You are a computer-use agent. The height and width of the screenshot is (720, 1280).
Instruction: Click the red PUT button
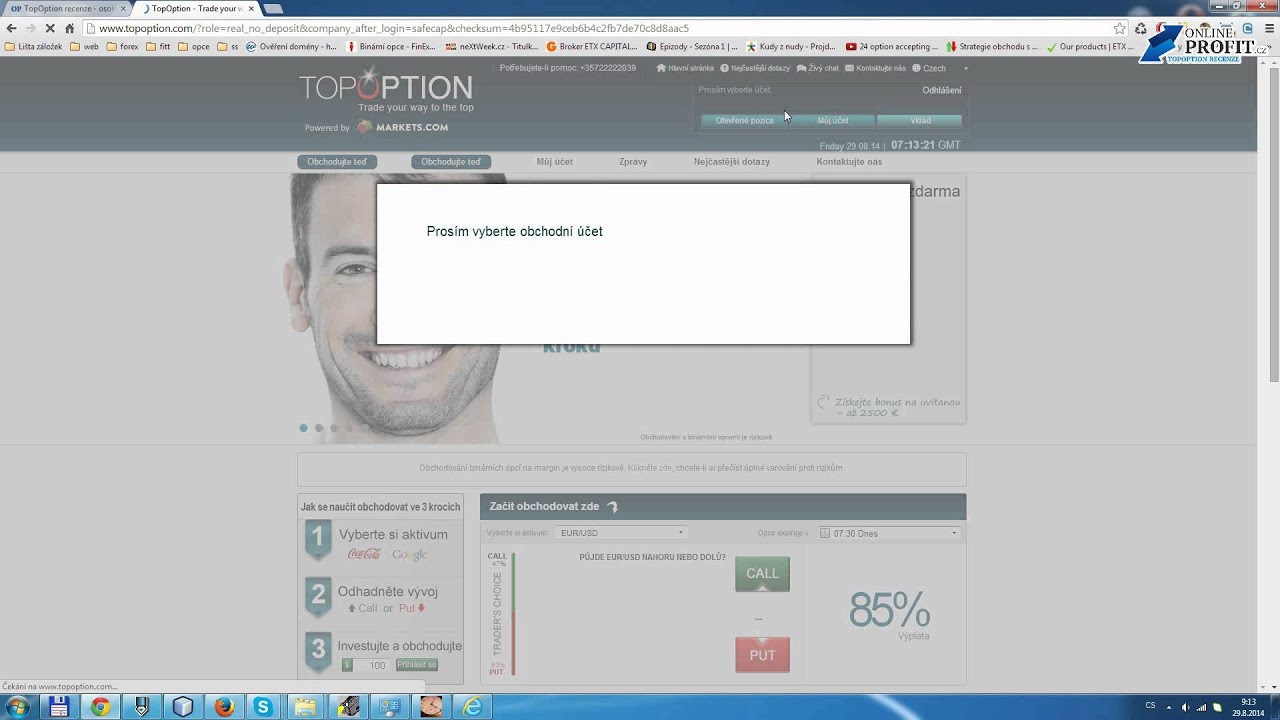tap(762, 655)
